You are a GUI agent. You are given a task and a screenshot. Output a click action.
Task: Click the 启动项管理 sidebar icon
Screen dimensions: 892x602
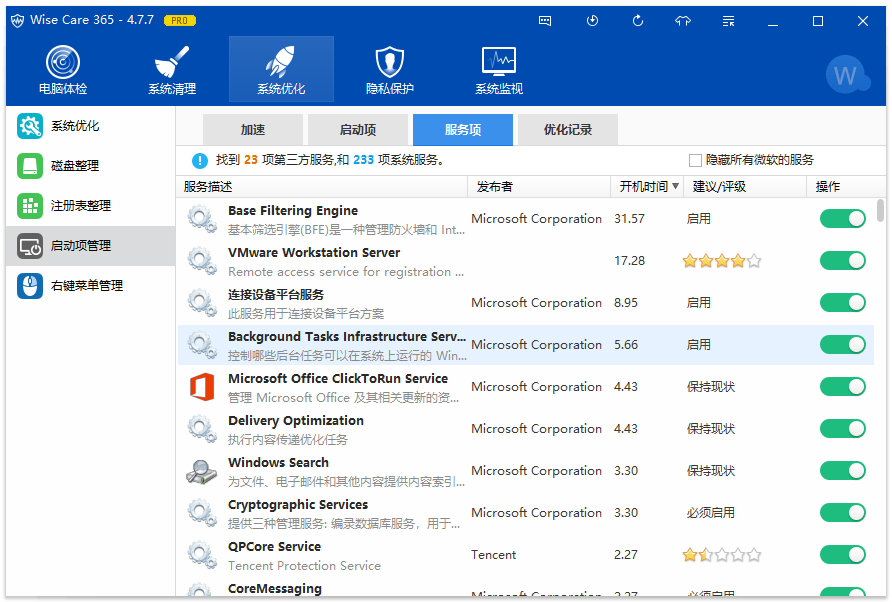click(x=30, y=246)
